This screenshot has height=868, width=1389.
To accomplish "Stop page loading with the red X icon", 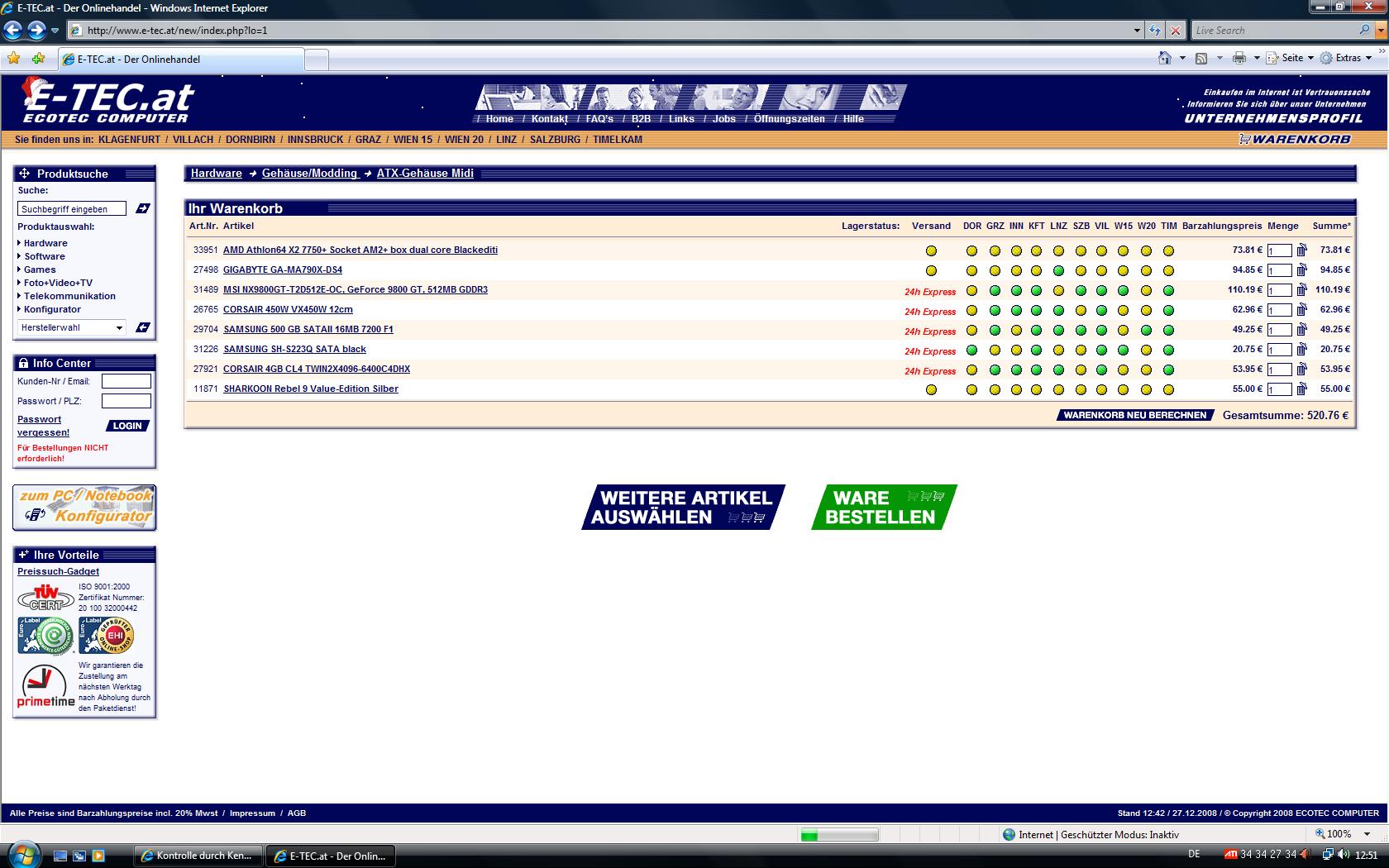I will 1175,31.
